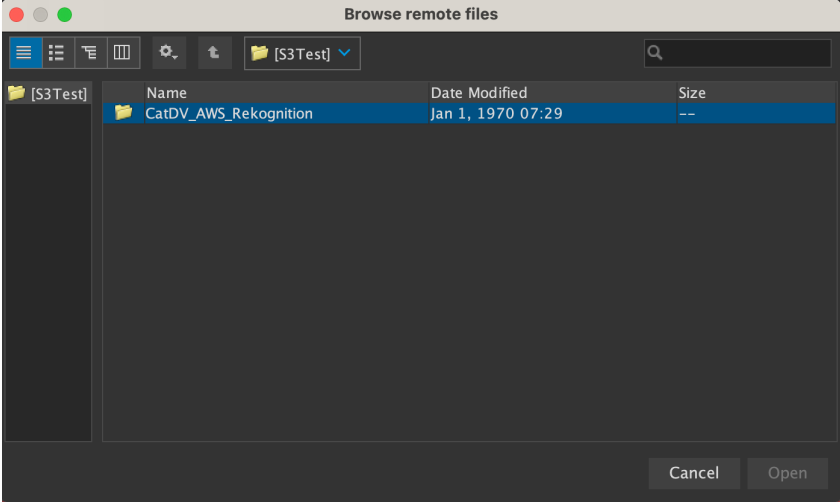Click the Open button
This screenshot has height=502, width=840.
coord(788,473)
